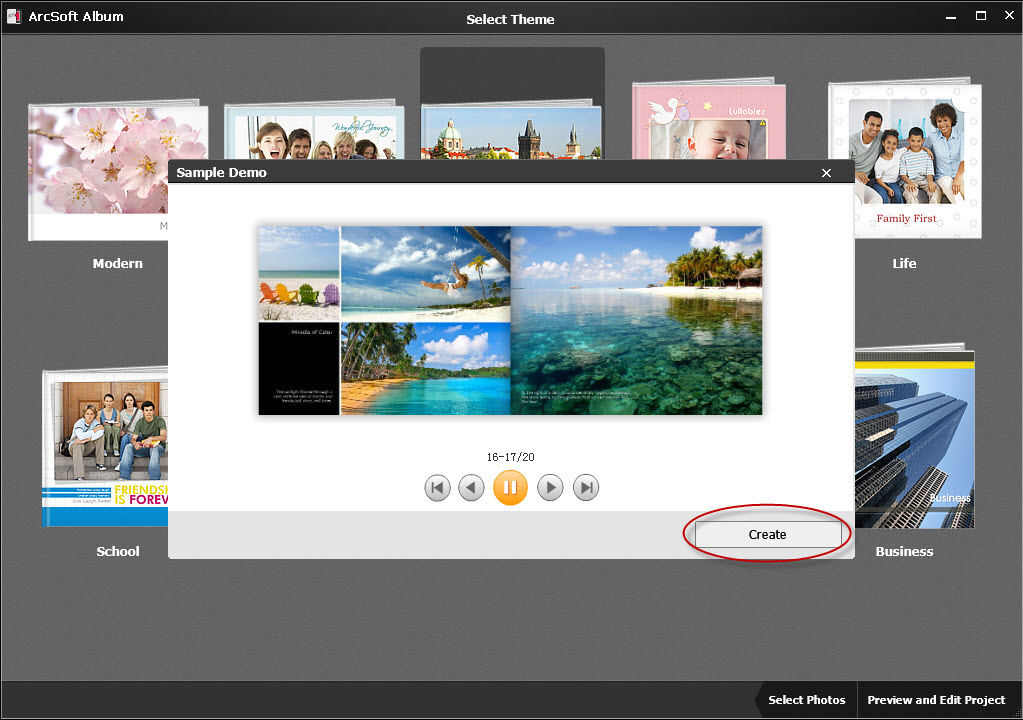
Task: Maximize the ArcSoft Album window
Action: click(980, 16)
